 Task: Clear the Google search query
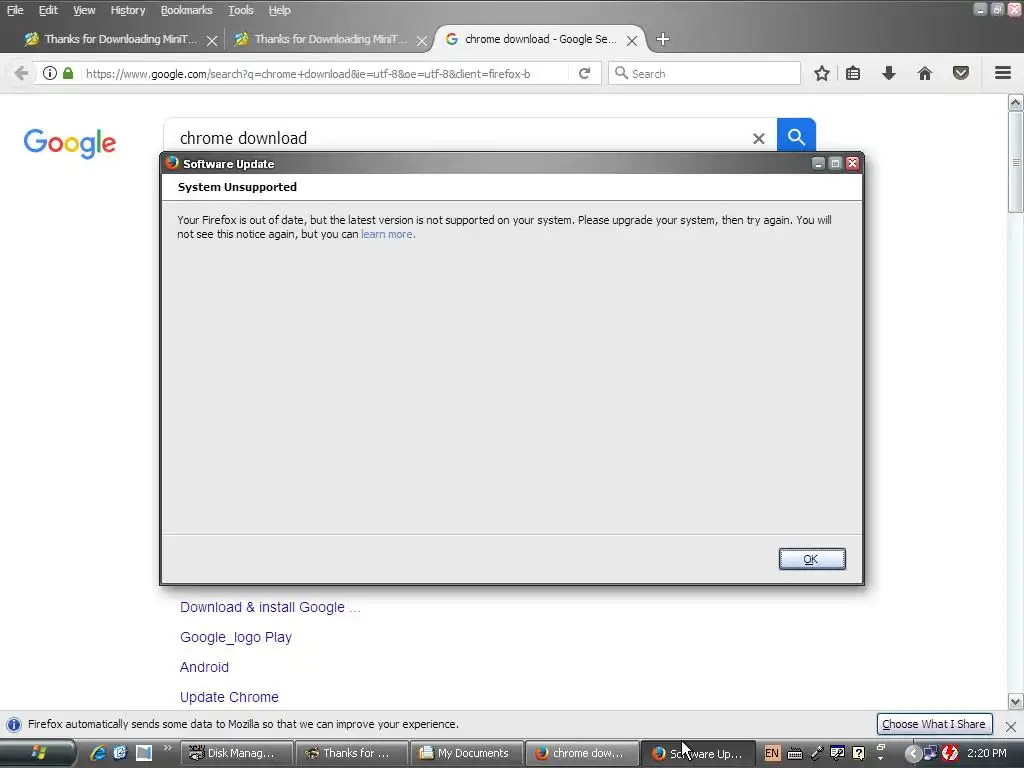pos(758,138)
